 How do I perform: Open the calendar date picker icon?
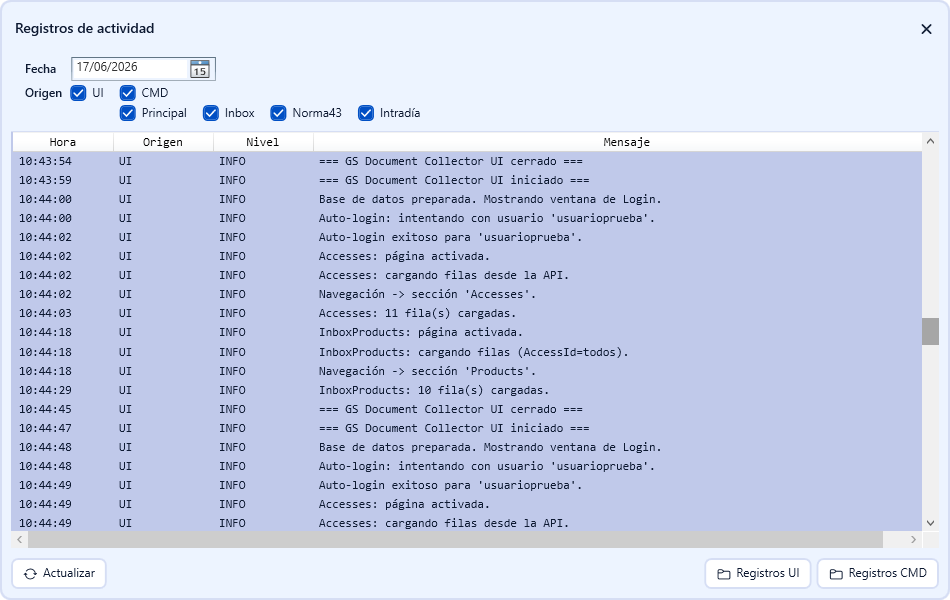point(199,68)
